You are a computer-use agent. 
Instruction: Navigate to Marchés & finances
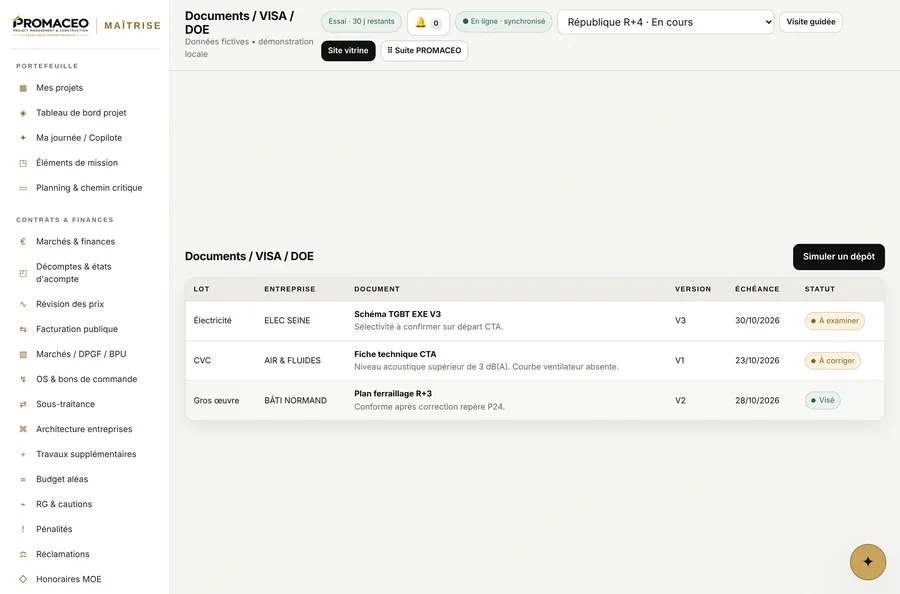[x=75, y=242]
